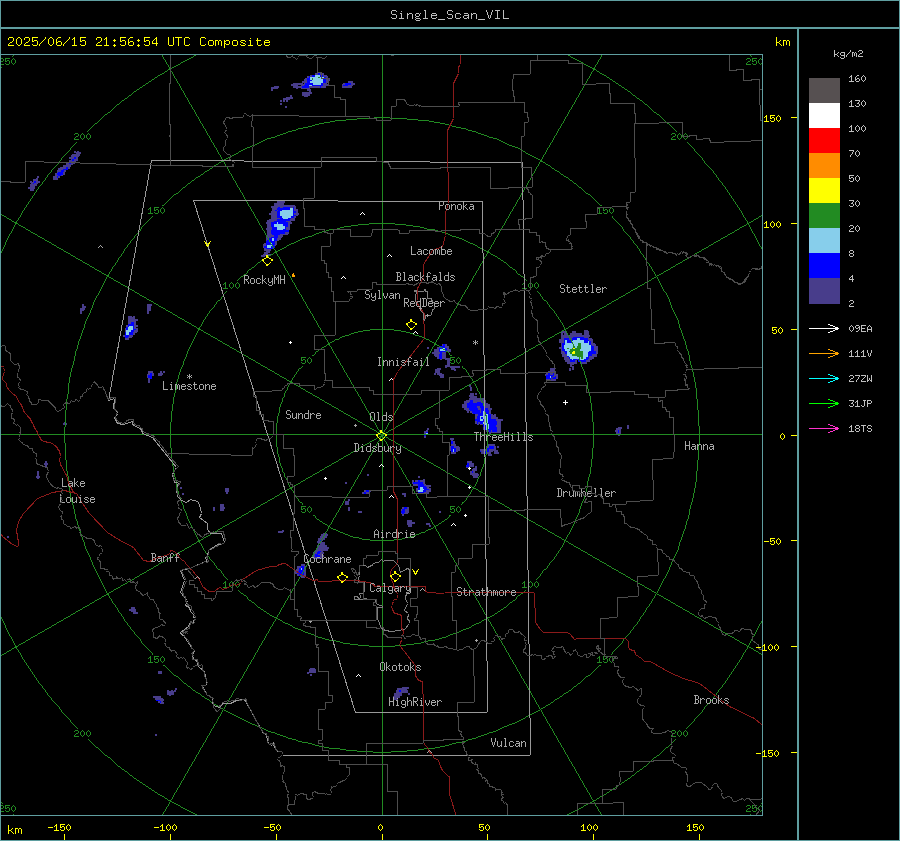
Task: Click the HighRiver label
Action: [x=415, y=702]
